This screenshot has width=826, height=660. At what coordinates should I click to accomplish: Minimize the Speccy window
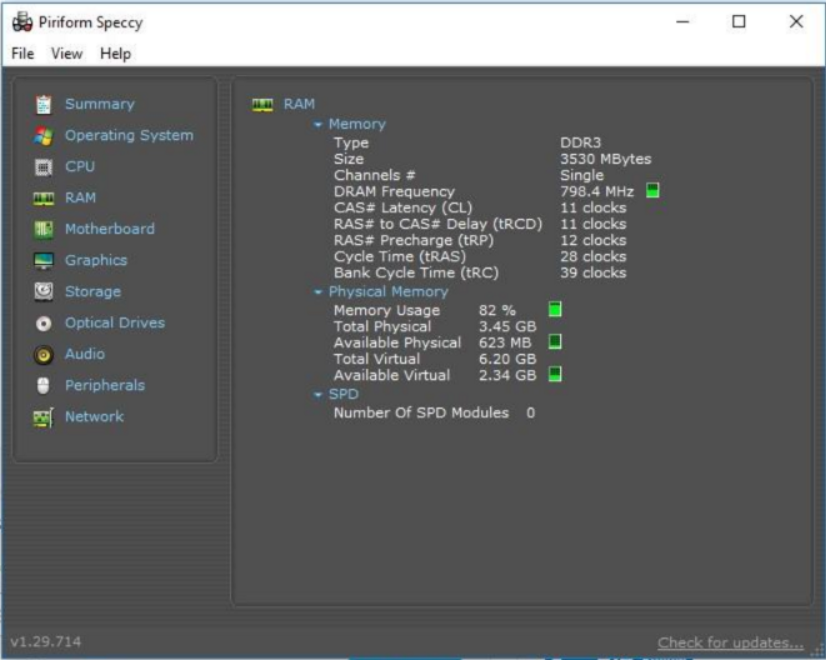[x=683, y=22]
